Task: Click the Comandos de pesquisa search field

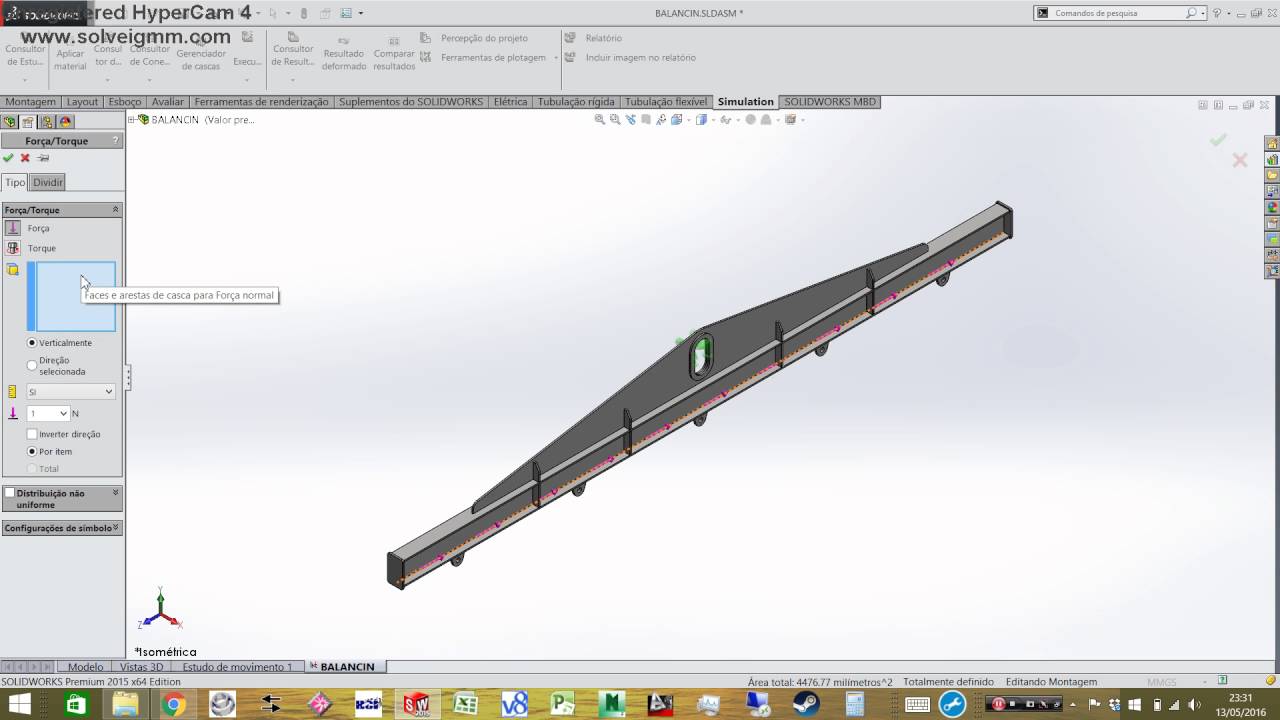Action: [1116, 13]
